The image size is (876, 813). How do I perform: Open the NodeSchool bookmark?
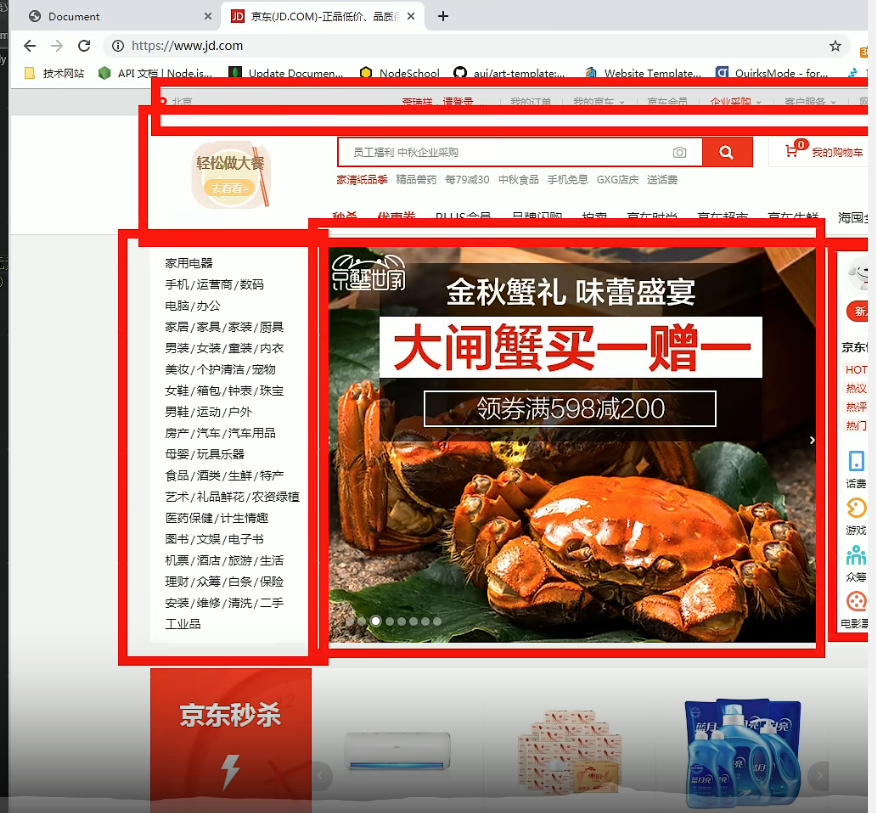coord(399,73)
